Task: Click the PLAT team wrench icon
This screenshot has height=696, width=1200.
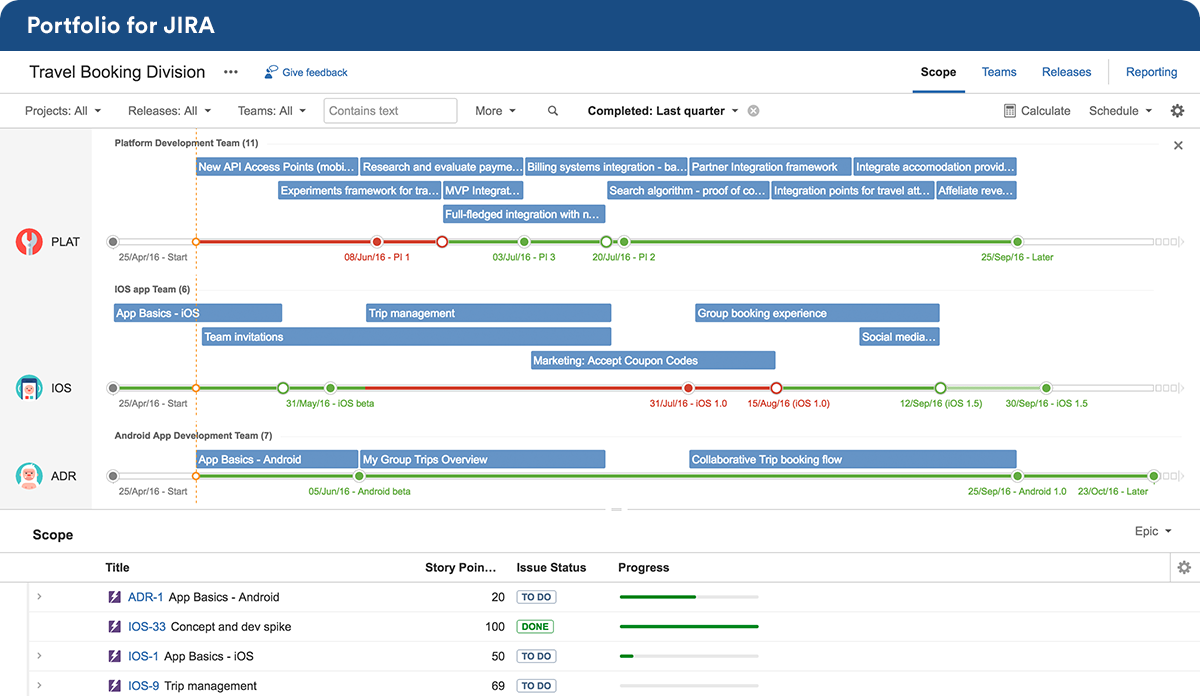Action: pyautogui.click(x=30, y=242)
